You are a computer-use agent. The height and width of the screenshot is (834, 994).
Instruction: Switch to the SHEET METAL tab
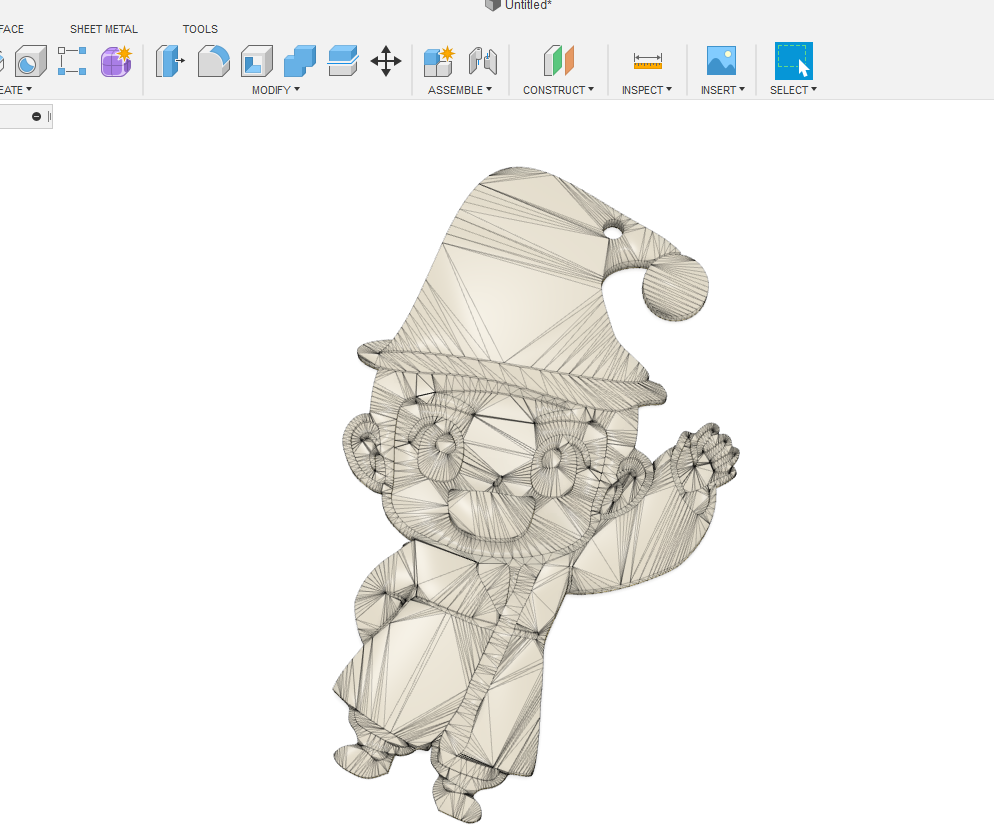click(103, 29)
